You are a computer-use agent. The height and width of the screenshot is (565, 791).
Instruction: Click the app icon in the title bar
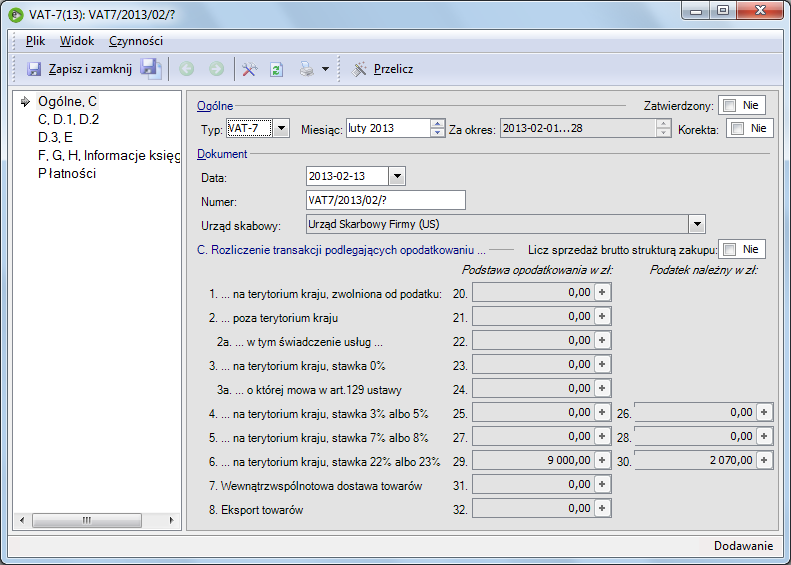[x=16, y=14]
